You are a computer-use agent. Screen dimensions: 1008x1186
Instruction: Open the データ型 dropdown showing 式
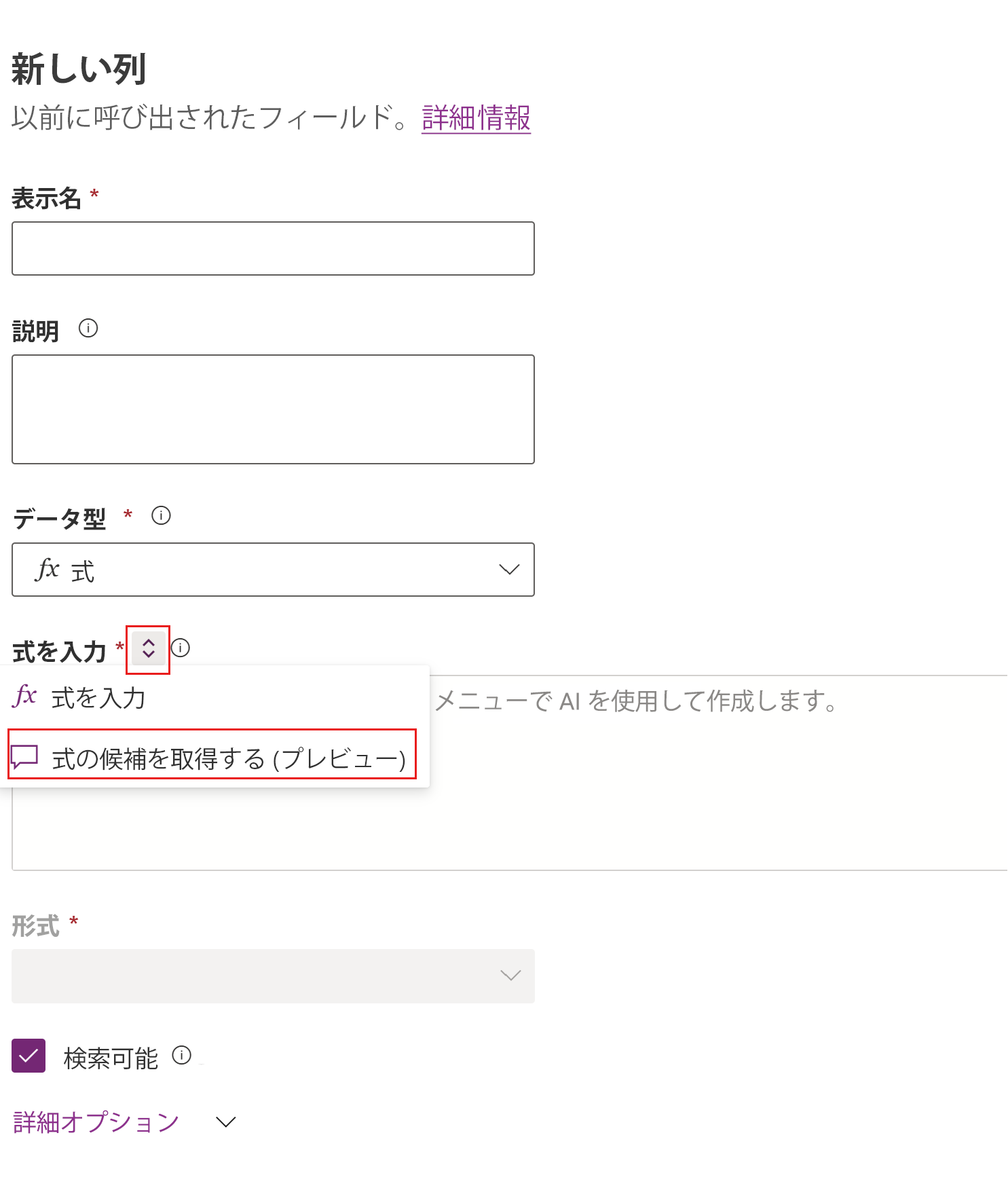tap(273, 570)
